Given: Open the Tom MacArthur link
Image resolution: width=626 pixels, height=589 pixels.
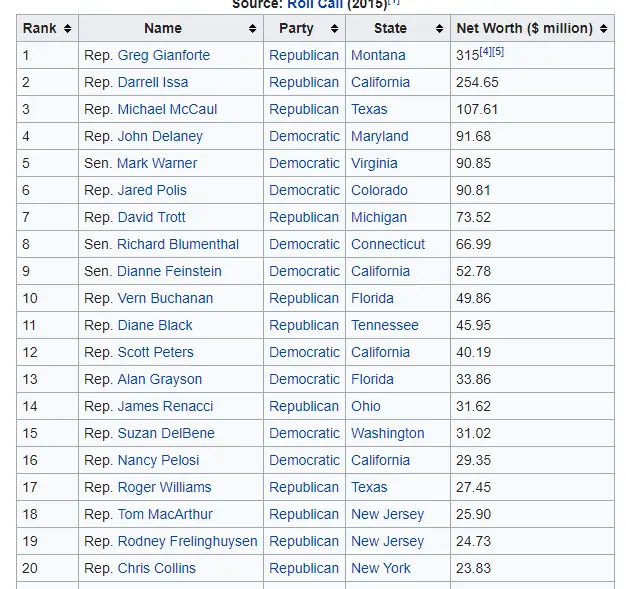Looking at the screenshot, I should click(165, 514).
